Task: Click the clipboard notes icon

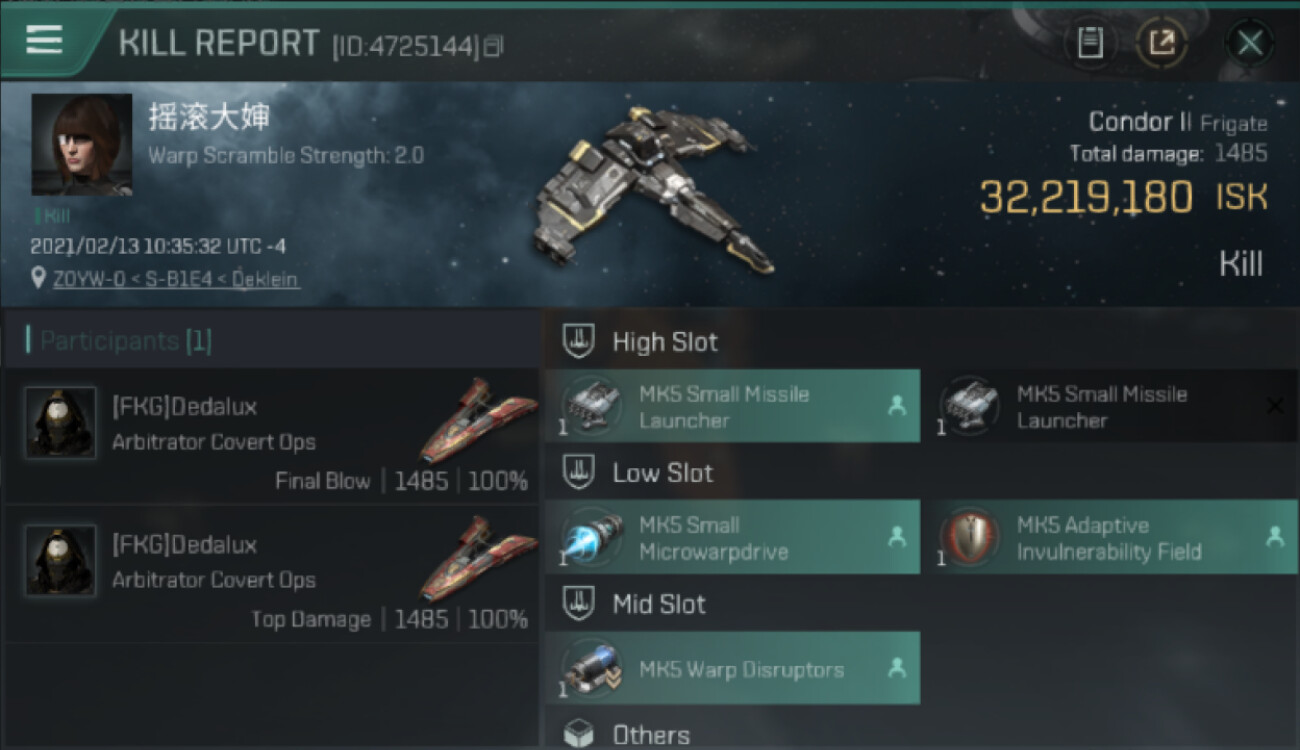Action: pos(1090,42)
